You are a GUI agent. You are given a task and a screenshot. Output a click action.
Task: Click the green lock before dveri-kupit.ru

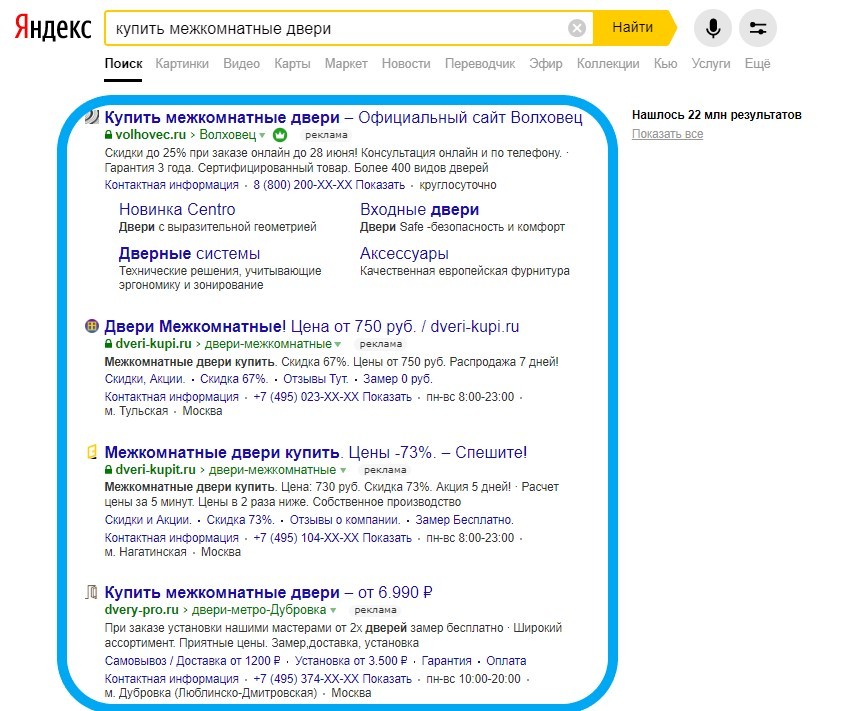[108, 470]
